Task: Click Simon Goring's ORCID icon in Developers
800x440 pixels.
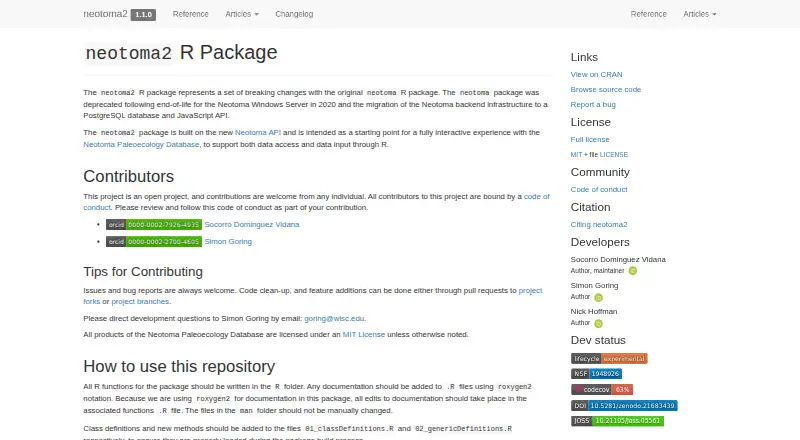Action: [x=598, y=297]
